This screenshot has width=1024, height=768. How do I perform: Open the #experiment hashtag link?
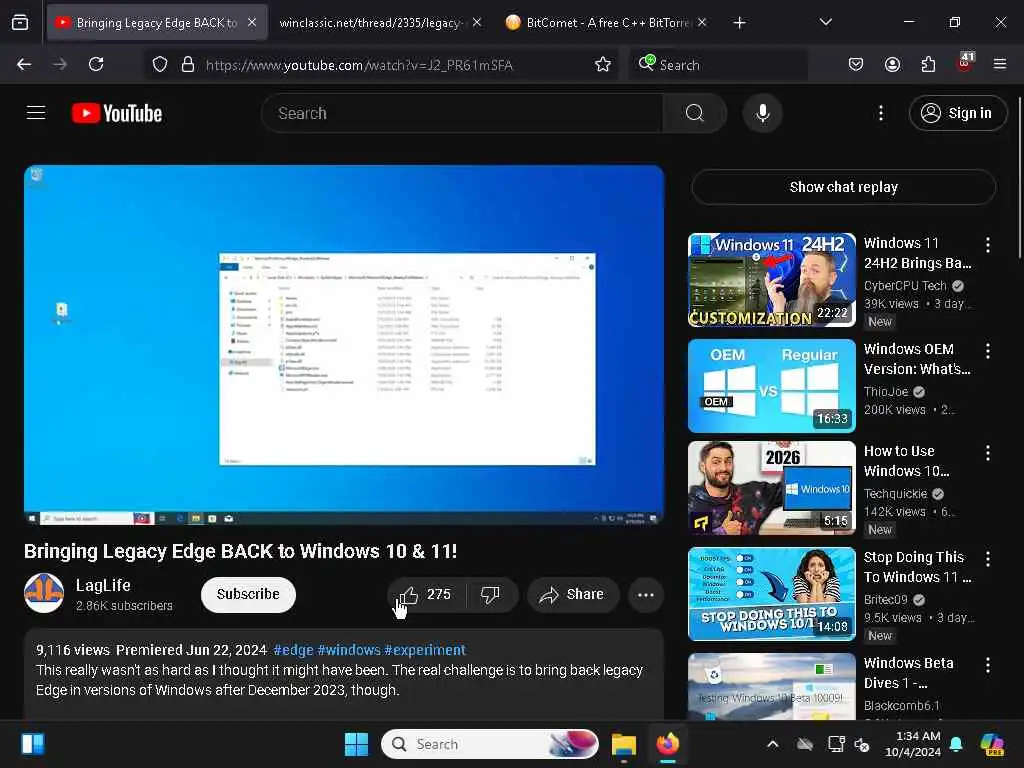pyautogui.click(x=425, y=650)
